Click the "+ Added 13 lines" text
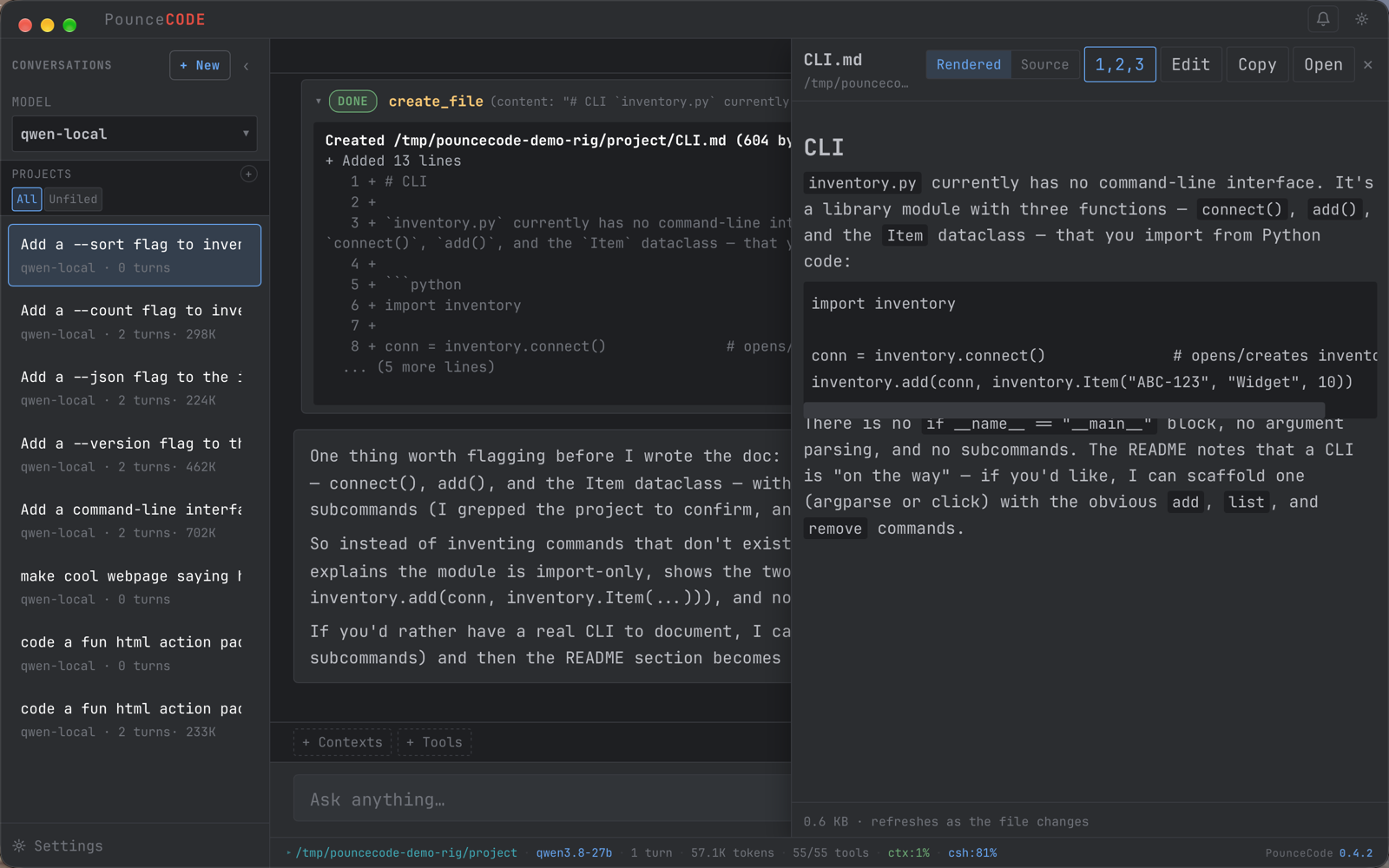The width and height of the screenshot is (1389, 868). (x=393, y=161)
